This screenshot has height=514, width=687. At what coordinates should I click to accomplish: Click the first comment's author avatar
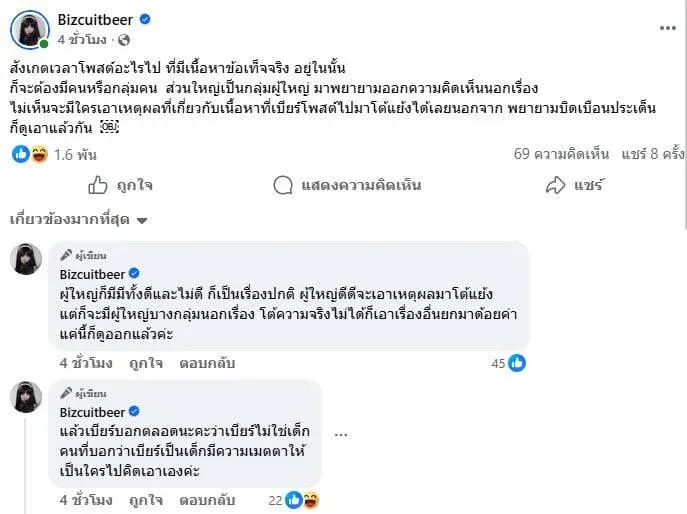pyautogui.click(x=26, y=259)
